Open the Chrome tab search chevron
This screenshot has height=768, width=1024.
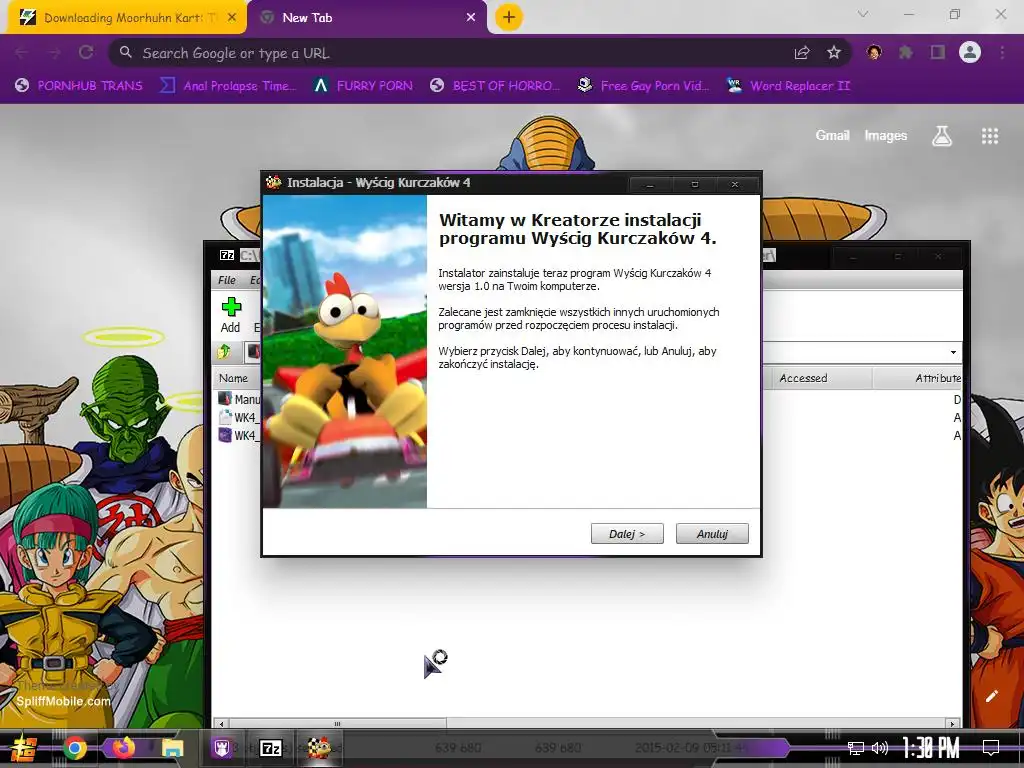[863, 14]
